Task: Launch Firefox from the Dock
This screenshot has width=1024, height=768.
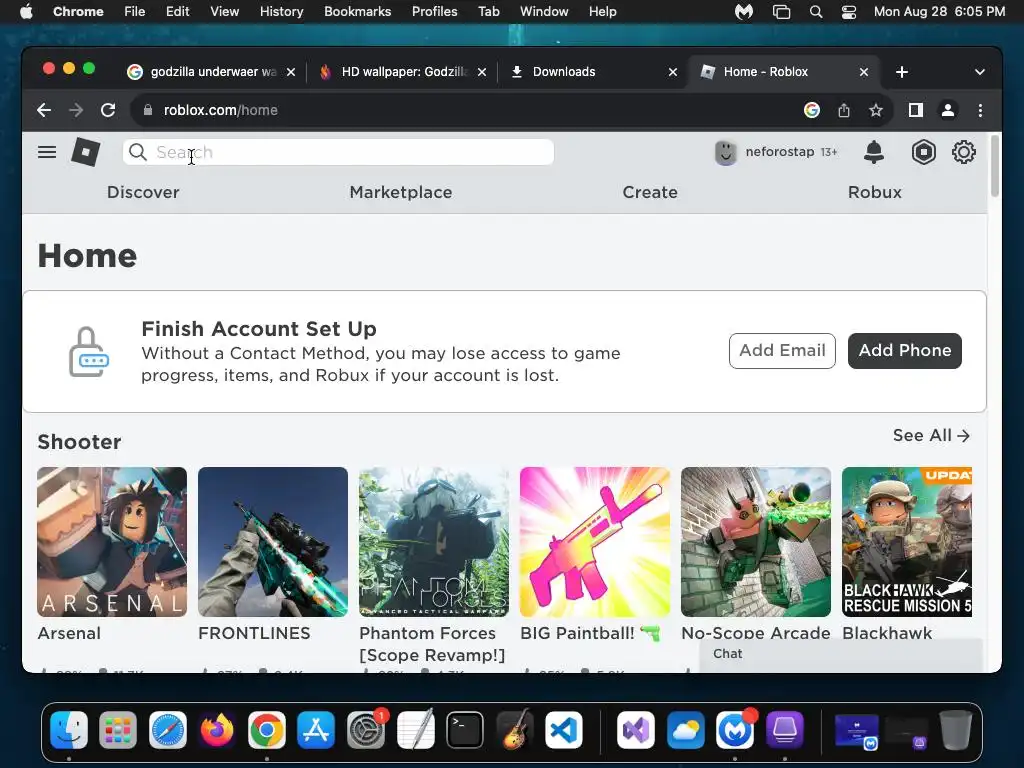Action: (x=217, y=729)
